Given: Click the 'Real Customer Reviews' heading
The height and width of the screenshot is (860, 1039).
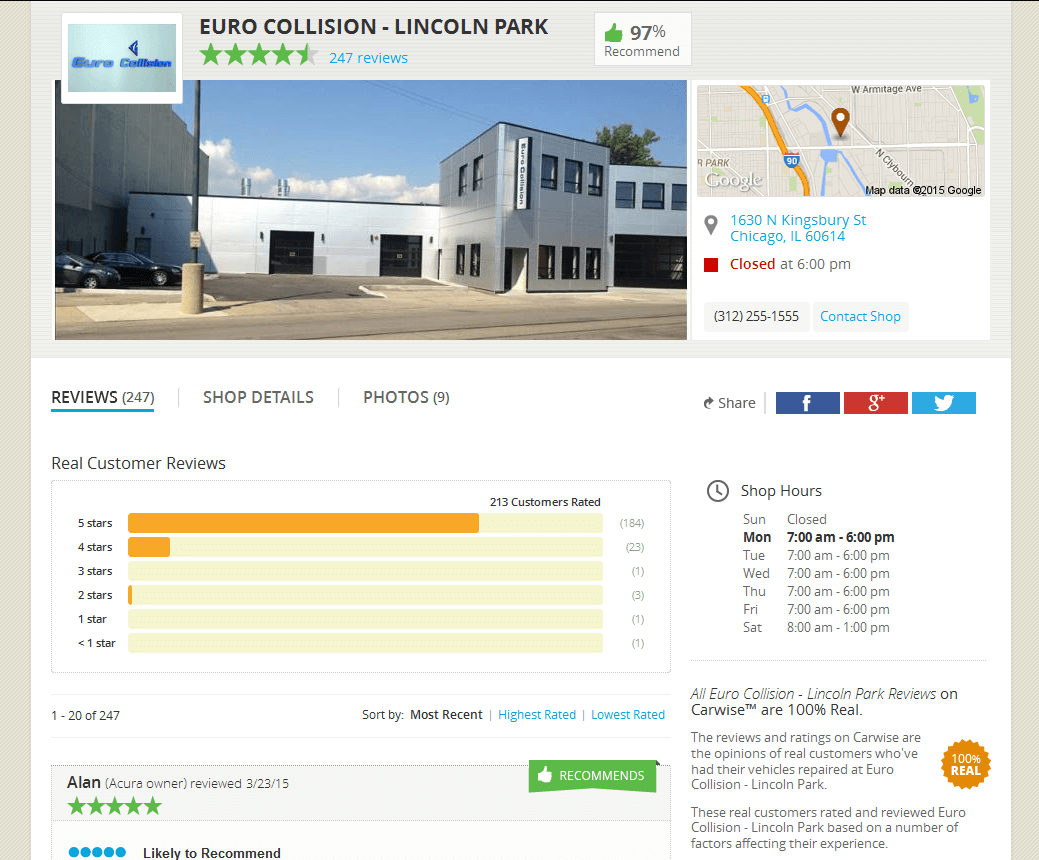Looking at the screenshot, I should coord(138,463).
